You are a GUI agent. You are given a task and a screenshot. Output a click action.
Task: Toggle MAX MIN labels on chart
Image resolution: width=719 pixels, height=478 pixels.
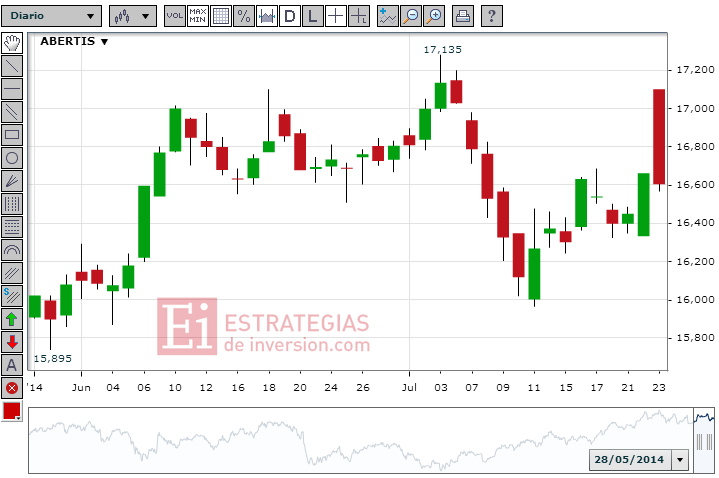(x=198, y=16)
